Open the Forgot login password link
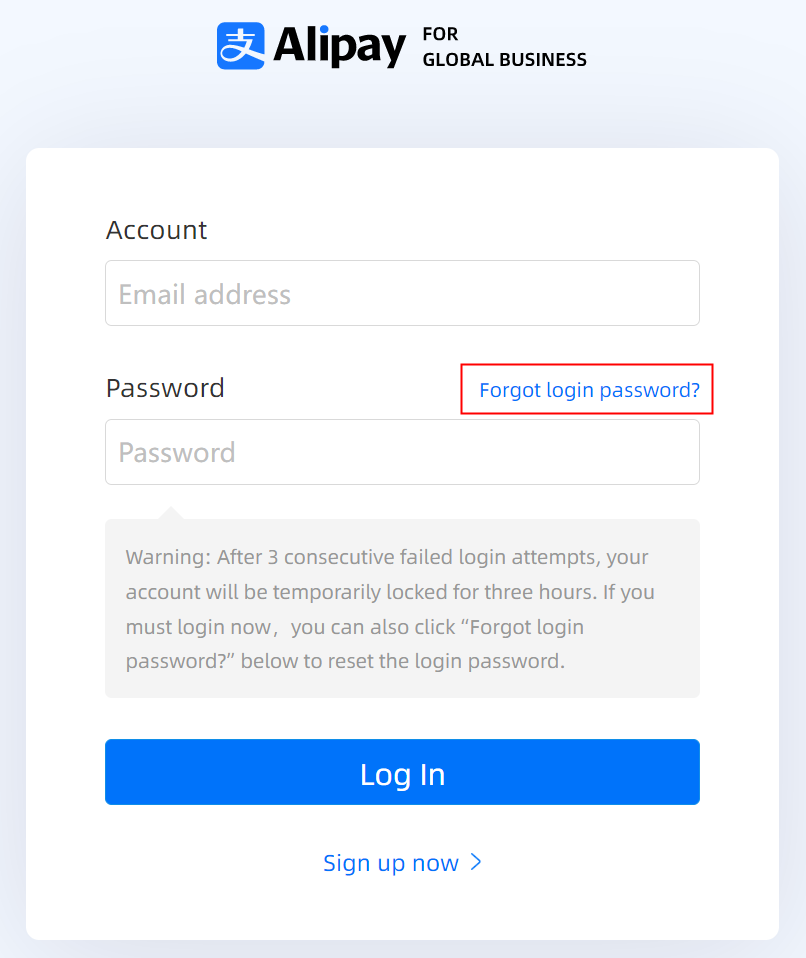 tap(589, 390)
